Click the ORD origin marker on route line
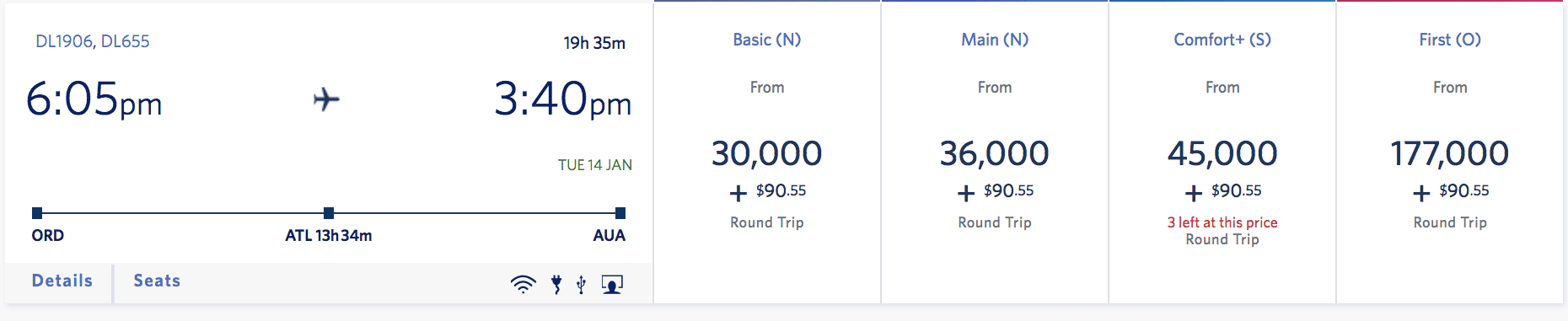Viewport: 1568px width, 321px height. coord(37,213)
